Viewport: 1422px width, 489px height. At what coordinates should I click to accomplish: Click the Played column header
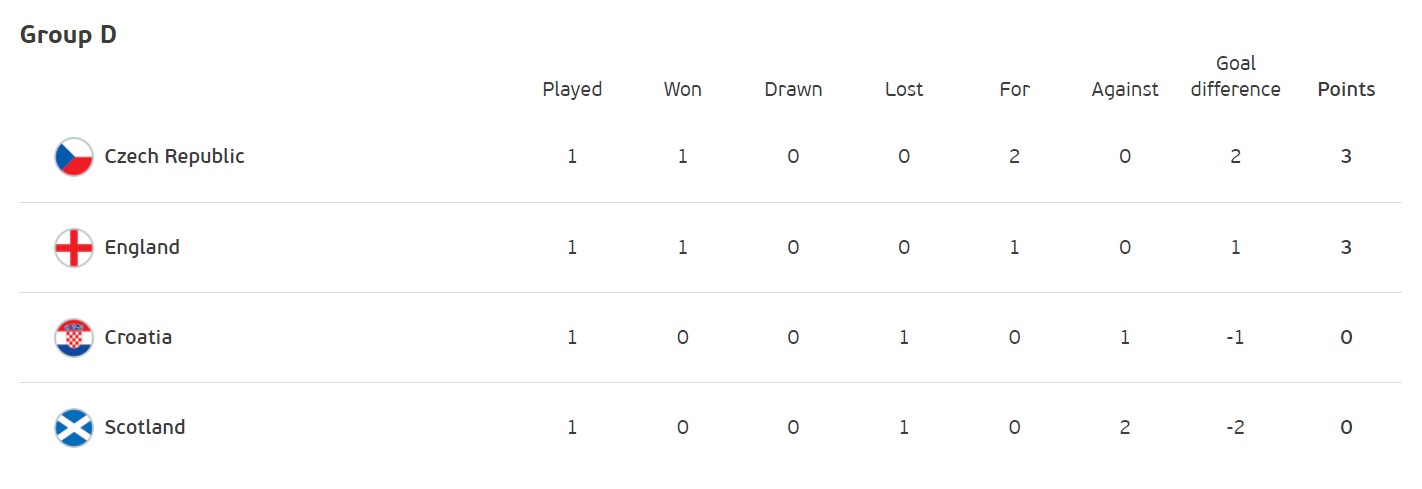tap(572, 89)
